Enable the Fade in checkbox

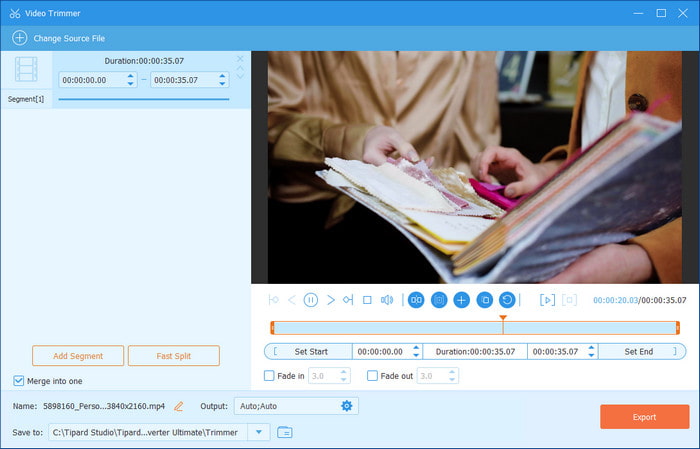269,376
